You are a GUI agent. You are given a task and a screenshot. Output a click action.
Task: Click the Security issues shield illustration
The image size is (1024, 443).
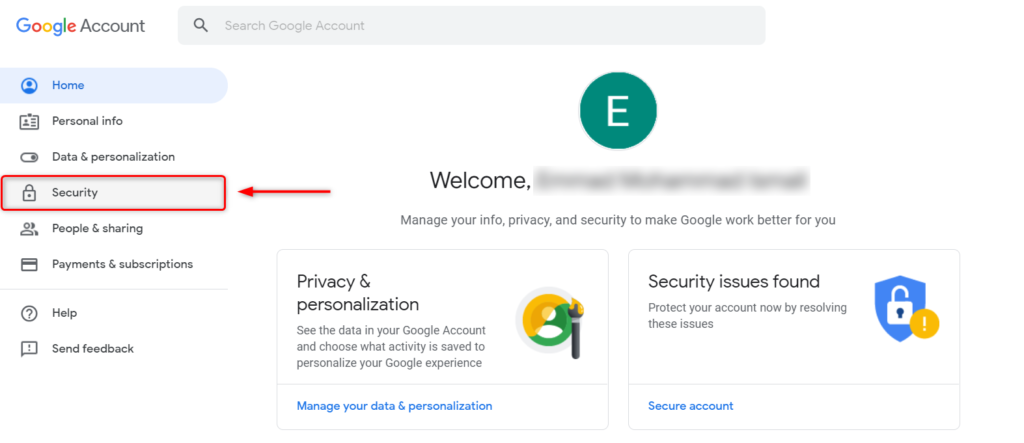(906, 308)
